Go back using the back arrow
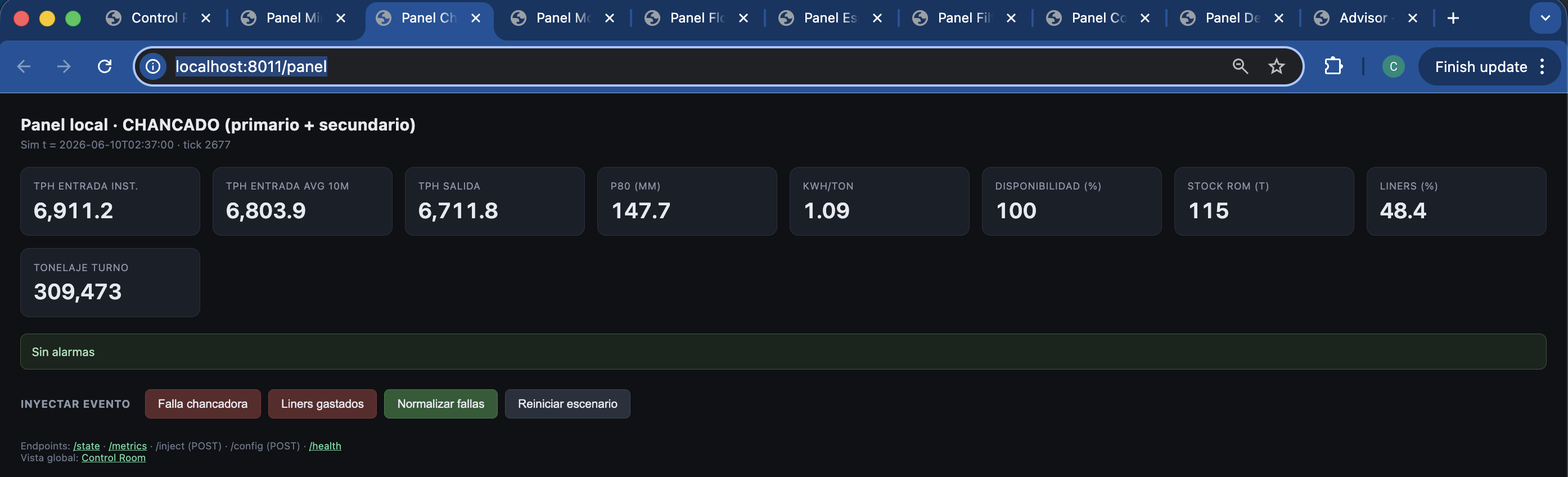1568x477 pixels. coord(24,66)
